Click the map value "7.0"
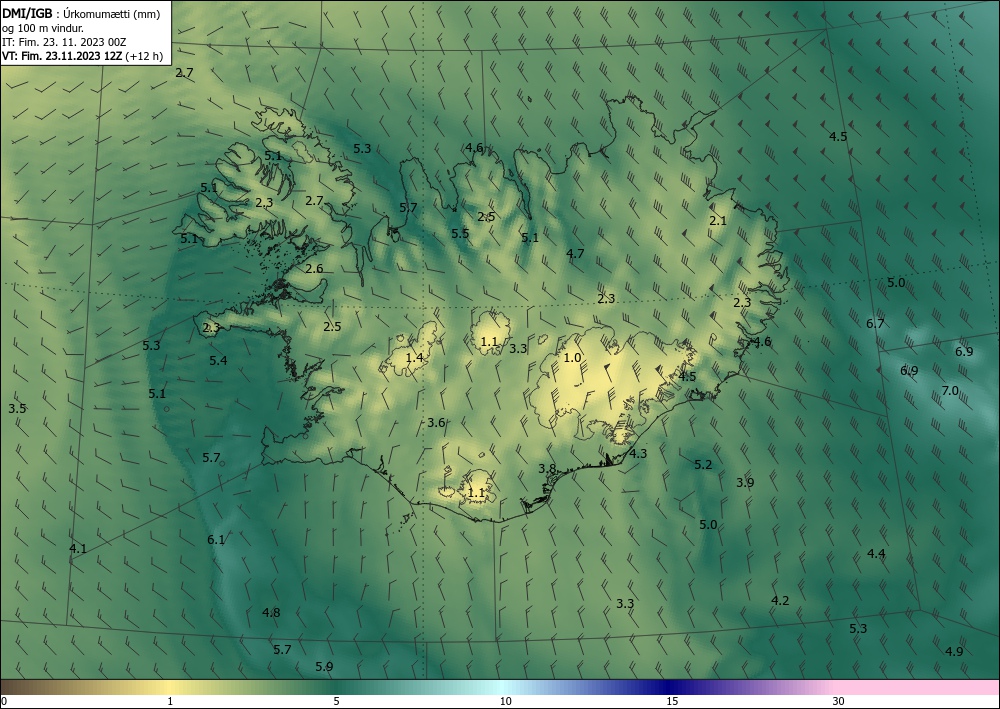Screen dimensions: 1000x709 (950, 391)
